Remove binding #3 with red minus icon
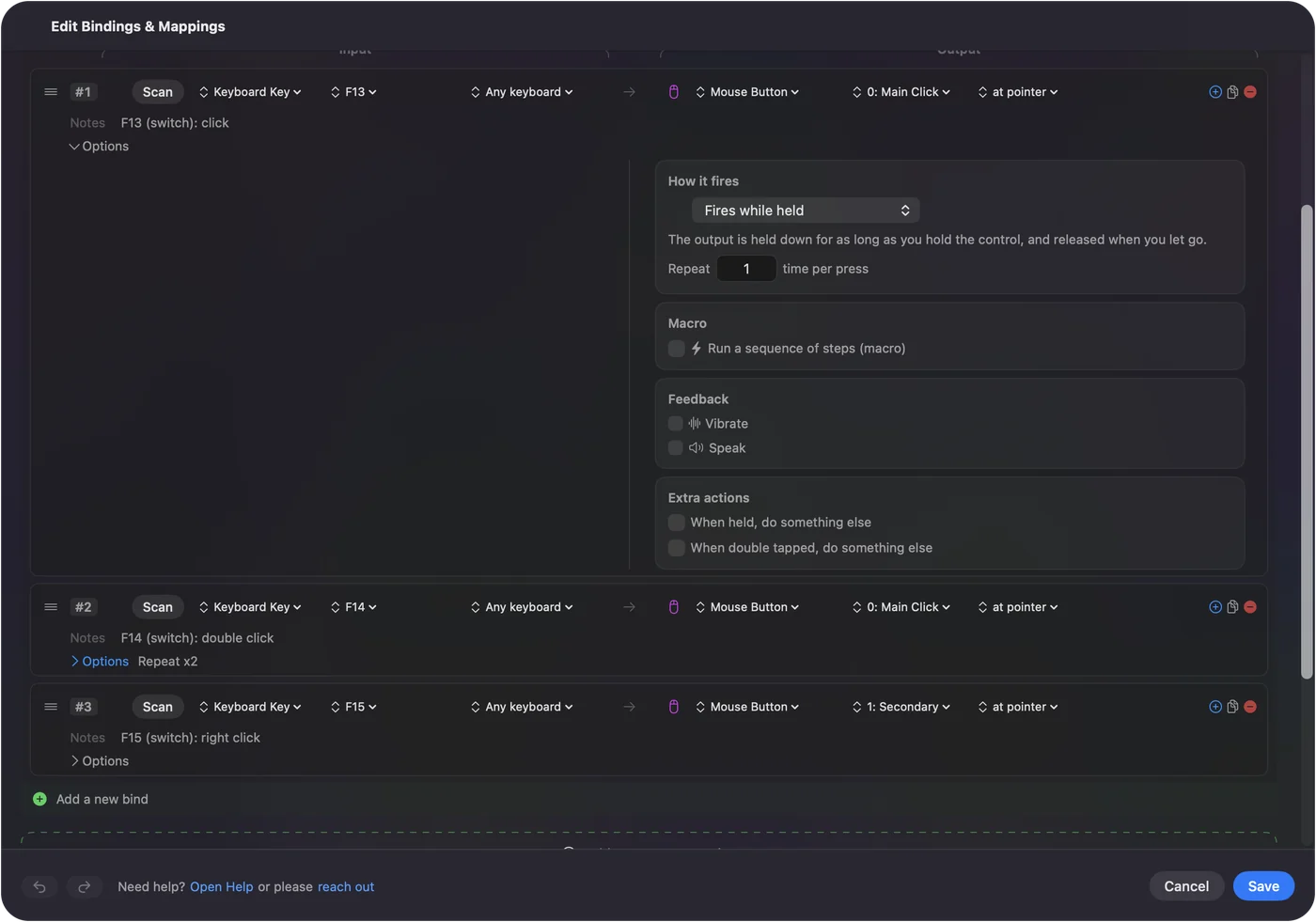1316x922 pixels. [x=1250, y=707]
